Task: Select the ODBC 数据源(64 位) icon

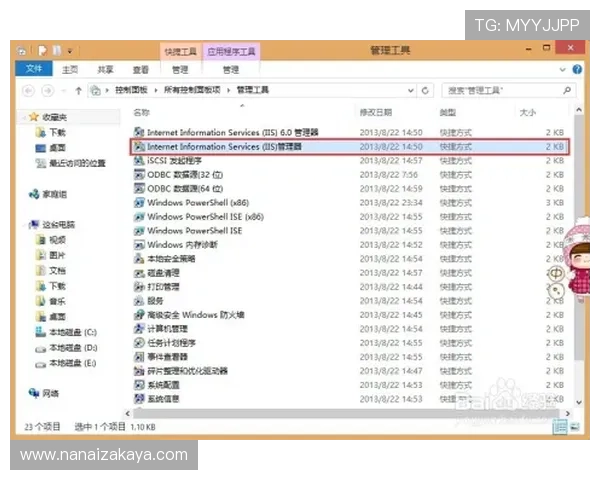Action: point(139,189)
